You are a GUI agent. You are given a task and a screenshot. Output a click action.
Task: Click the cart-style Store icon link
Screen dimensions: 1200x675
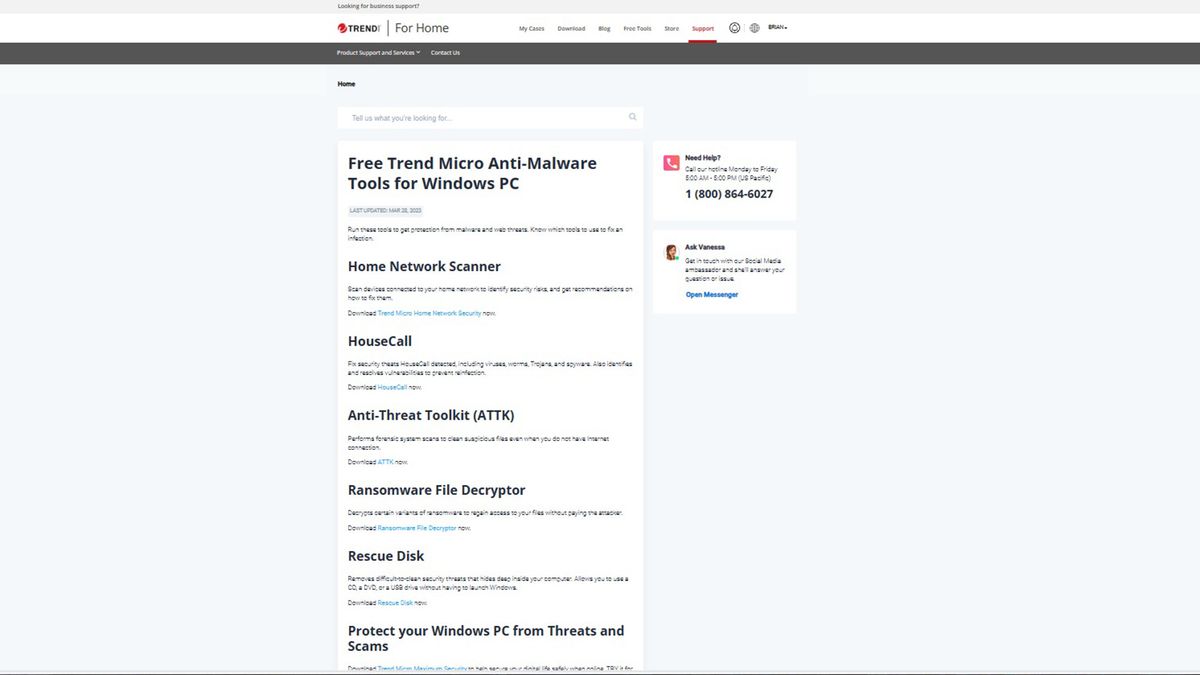(x=671, y=28)
